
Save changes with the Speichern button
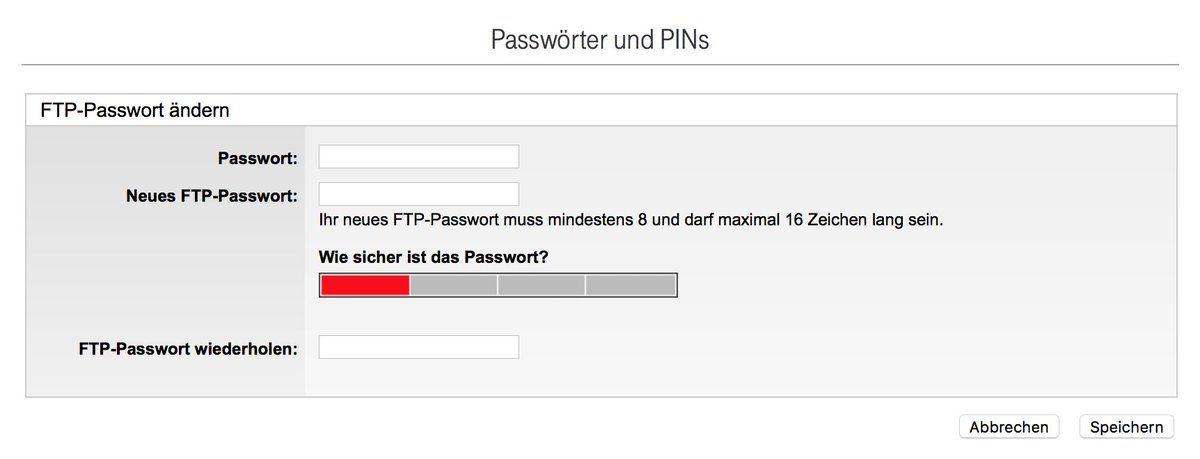click(1126, 427)
